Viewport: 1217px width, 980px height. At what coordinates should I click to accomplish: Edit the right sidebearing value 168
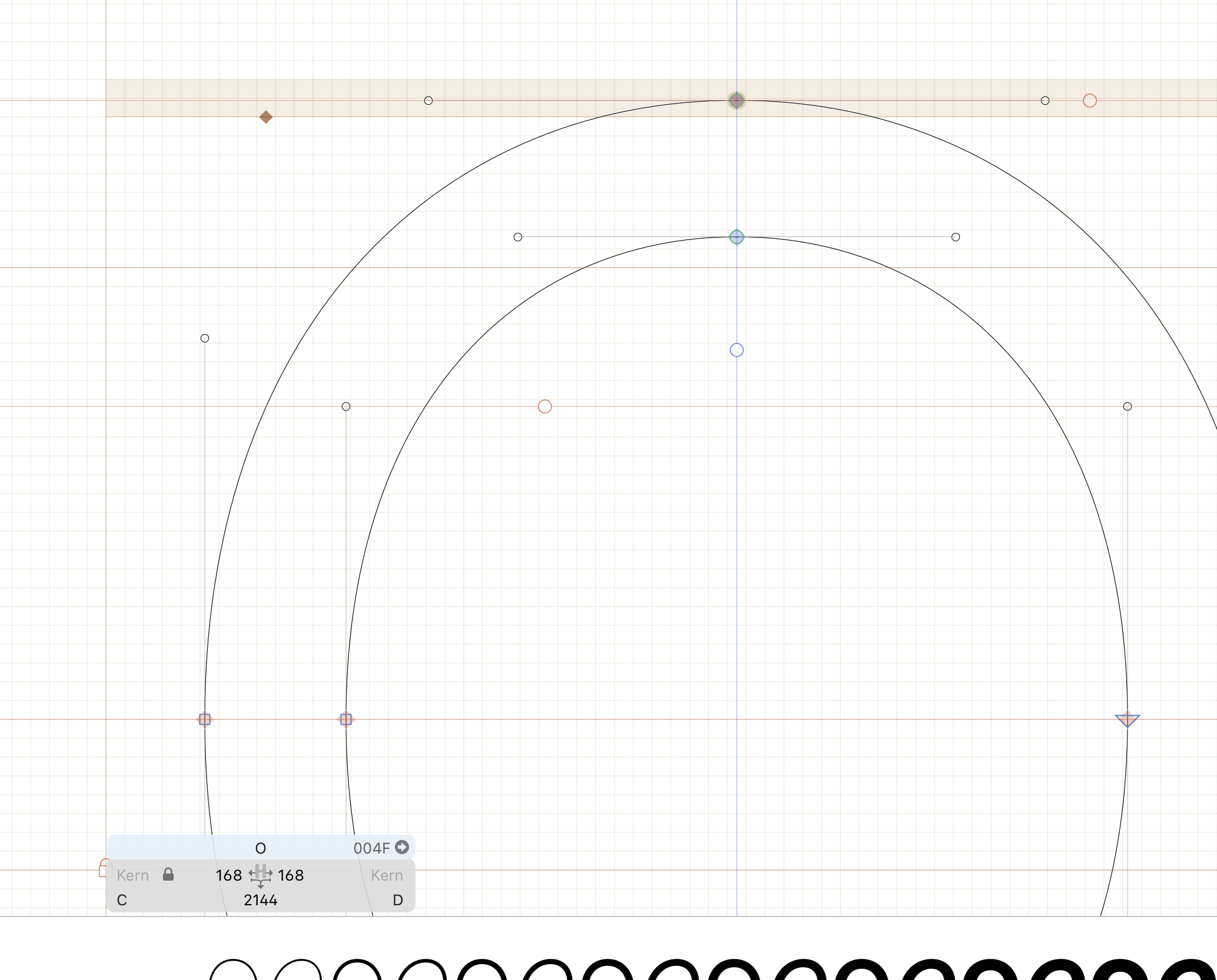[x=291, y=875]
